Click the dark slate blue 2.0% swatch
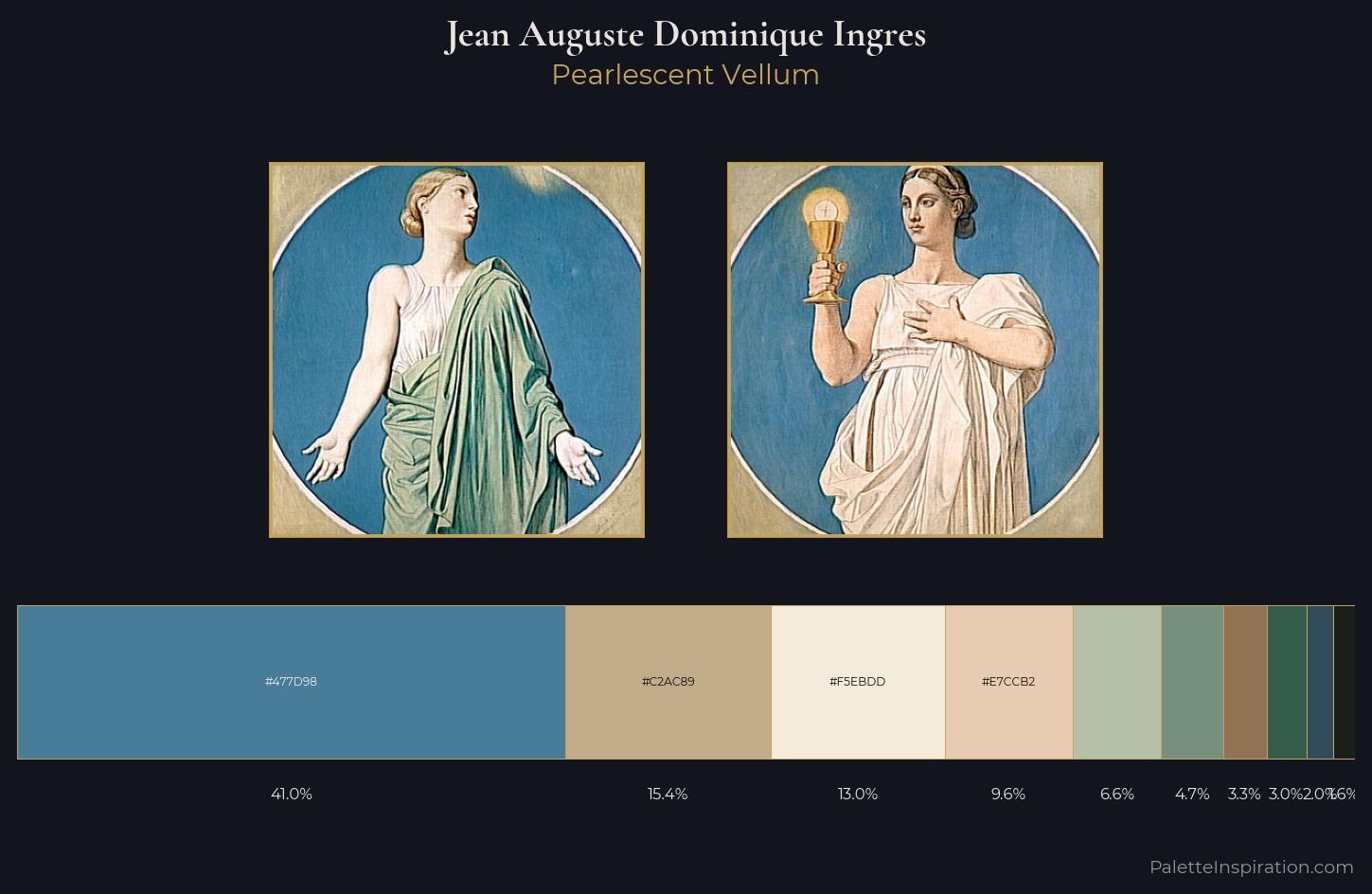 1320,682
